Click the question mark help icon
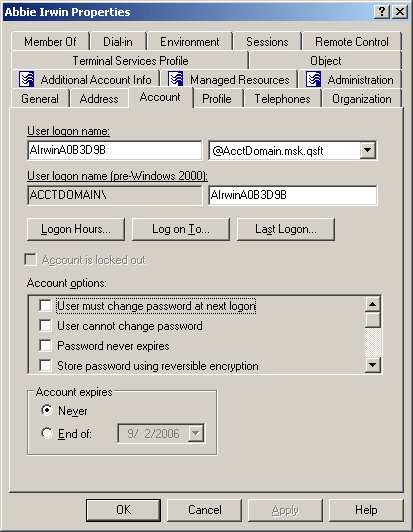This screenshot has height=532, width=413. (382, 12)
